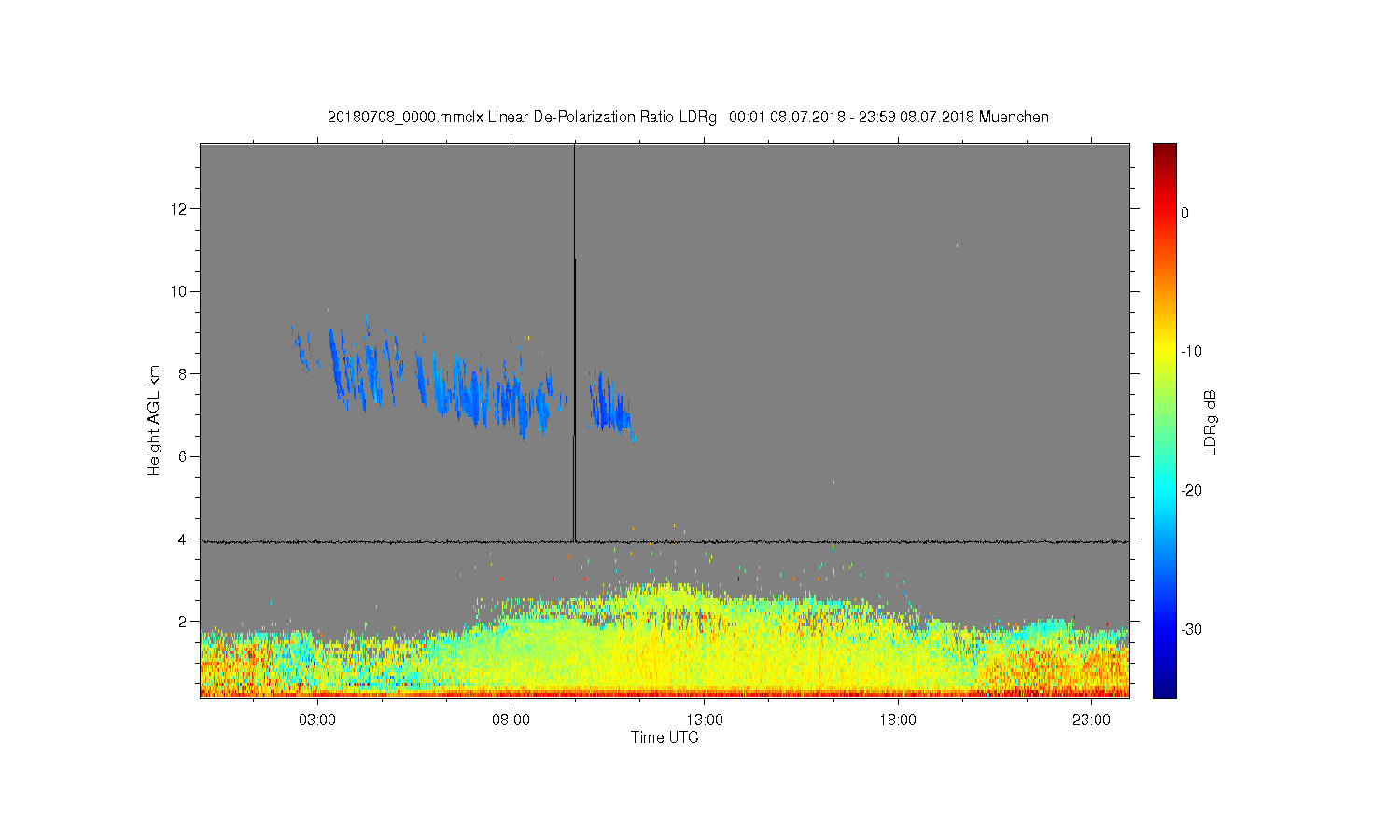
Task: Click the '18:00' time tick label
Action: pyautogui.click(x=898, y=721)
